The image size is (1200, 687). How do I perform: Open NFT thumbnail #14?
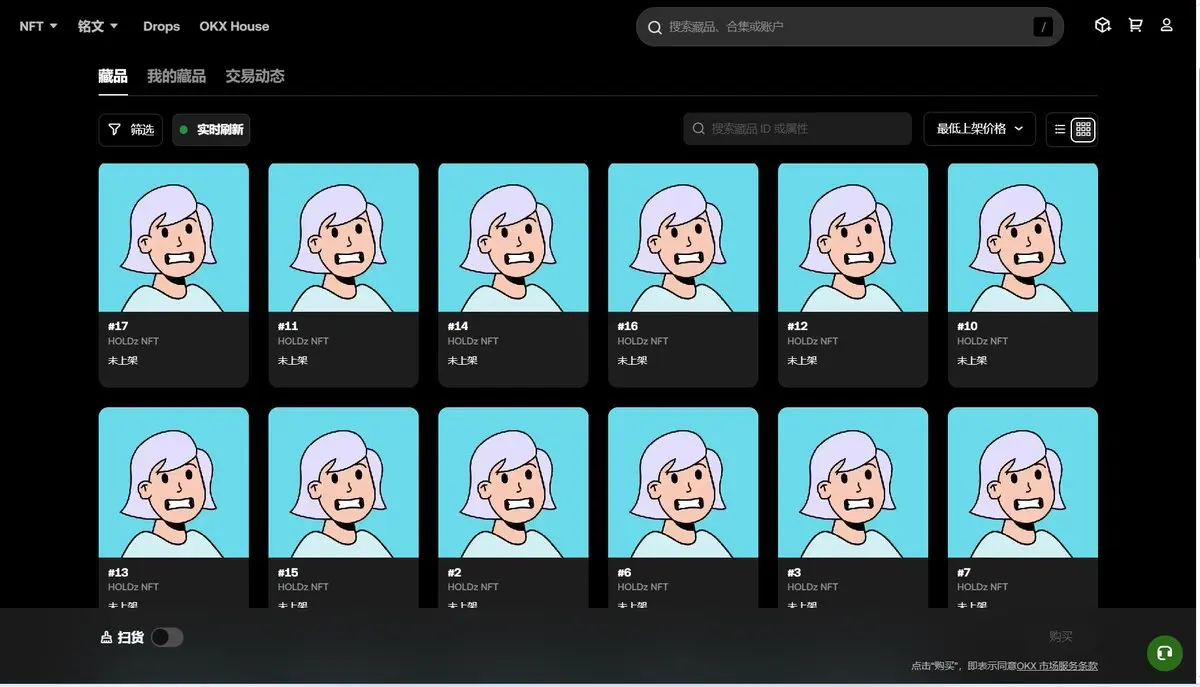(513, 238)
